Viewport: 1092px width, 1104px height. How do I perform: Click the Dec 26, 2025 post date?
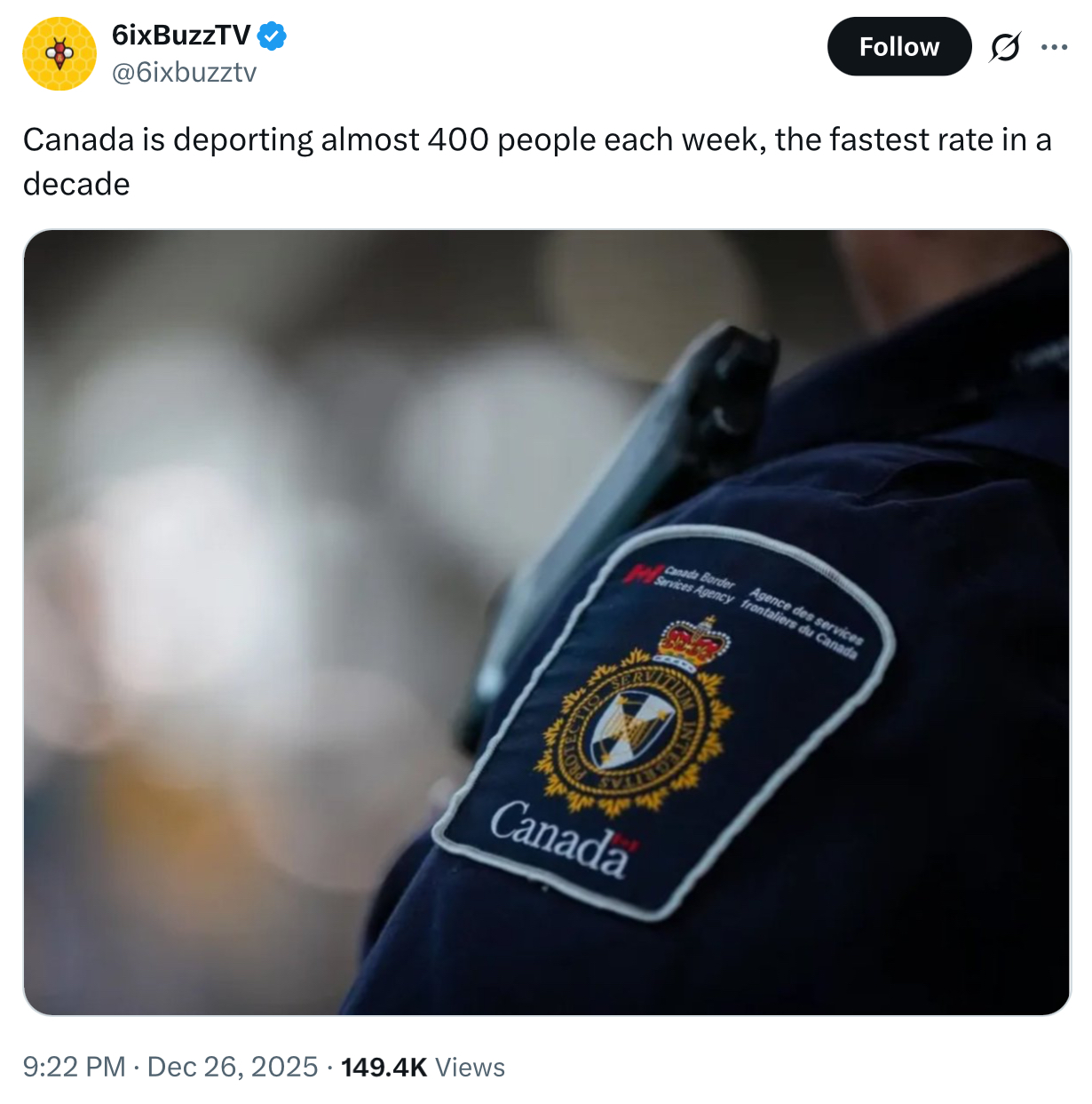tap(233, 1067)
